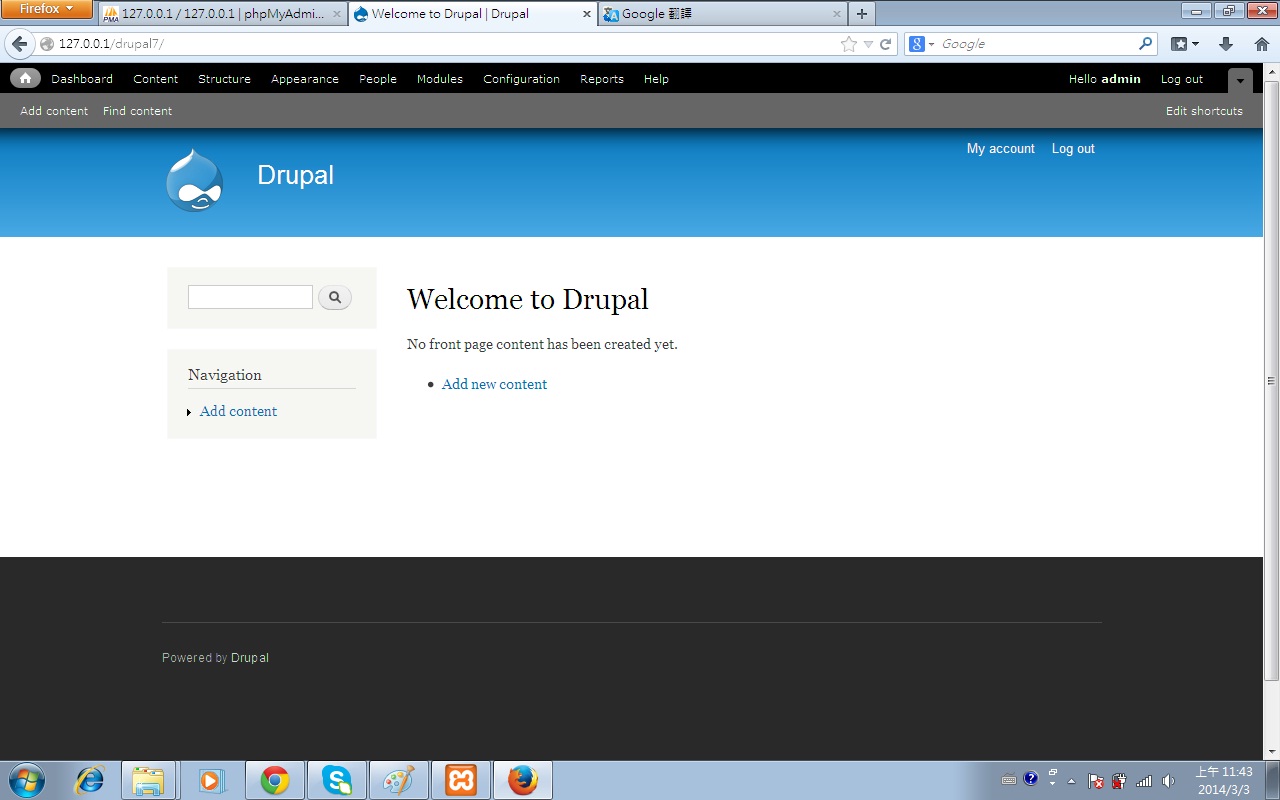Image resolution: width=1280 pixels, height=800 pixels.
Task: Click the Action Center flag tray icon
Action: (x=1096, y=781)
